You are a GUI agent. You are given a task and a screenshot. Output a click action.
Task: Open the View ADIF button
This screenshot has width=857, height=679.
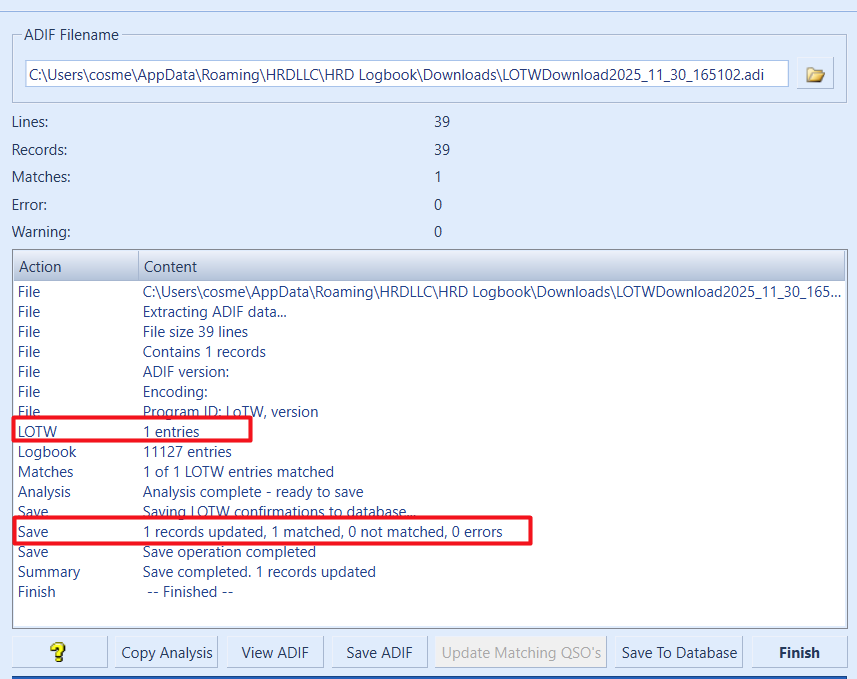click(275, 652)
